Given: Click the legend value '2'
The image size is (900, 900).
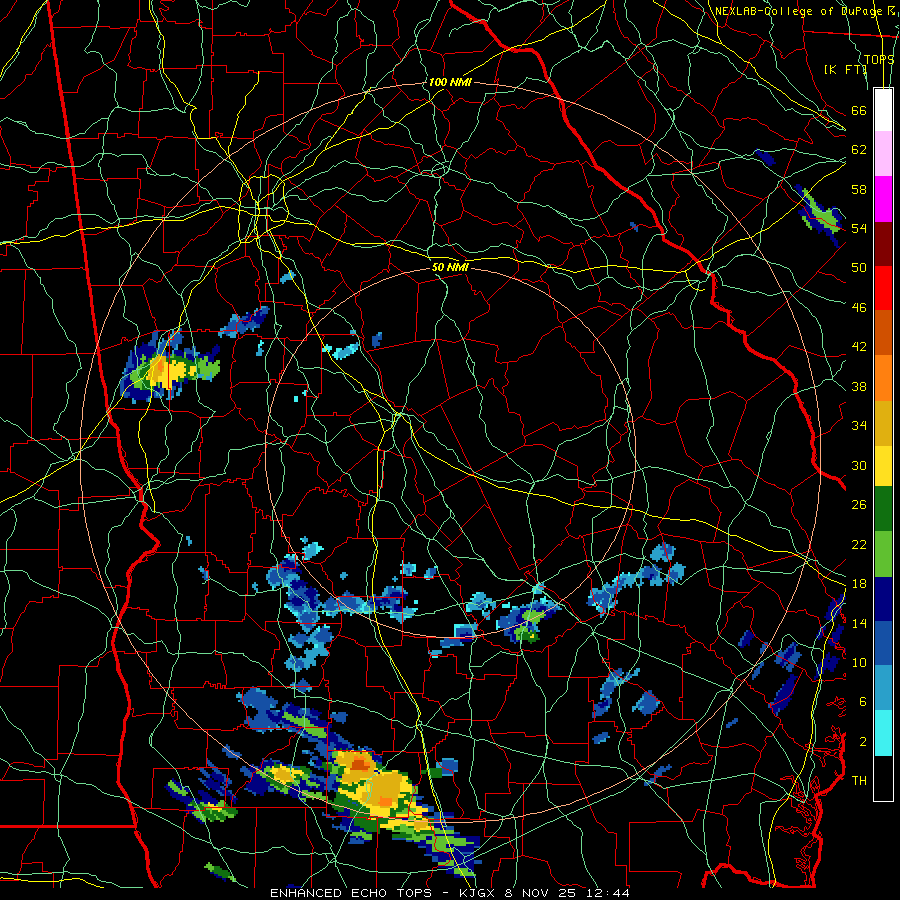Looking at the screenshot, I should click(863, 742).
